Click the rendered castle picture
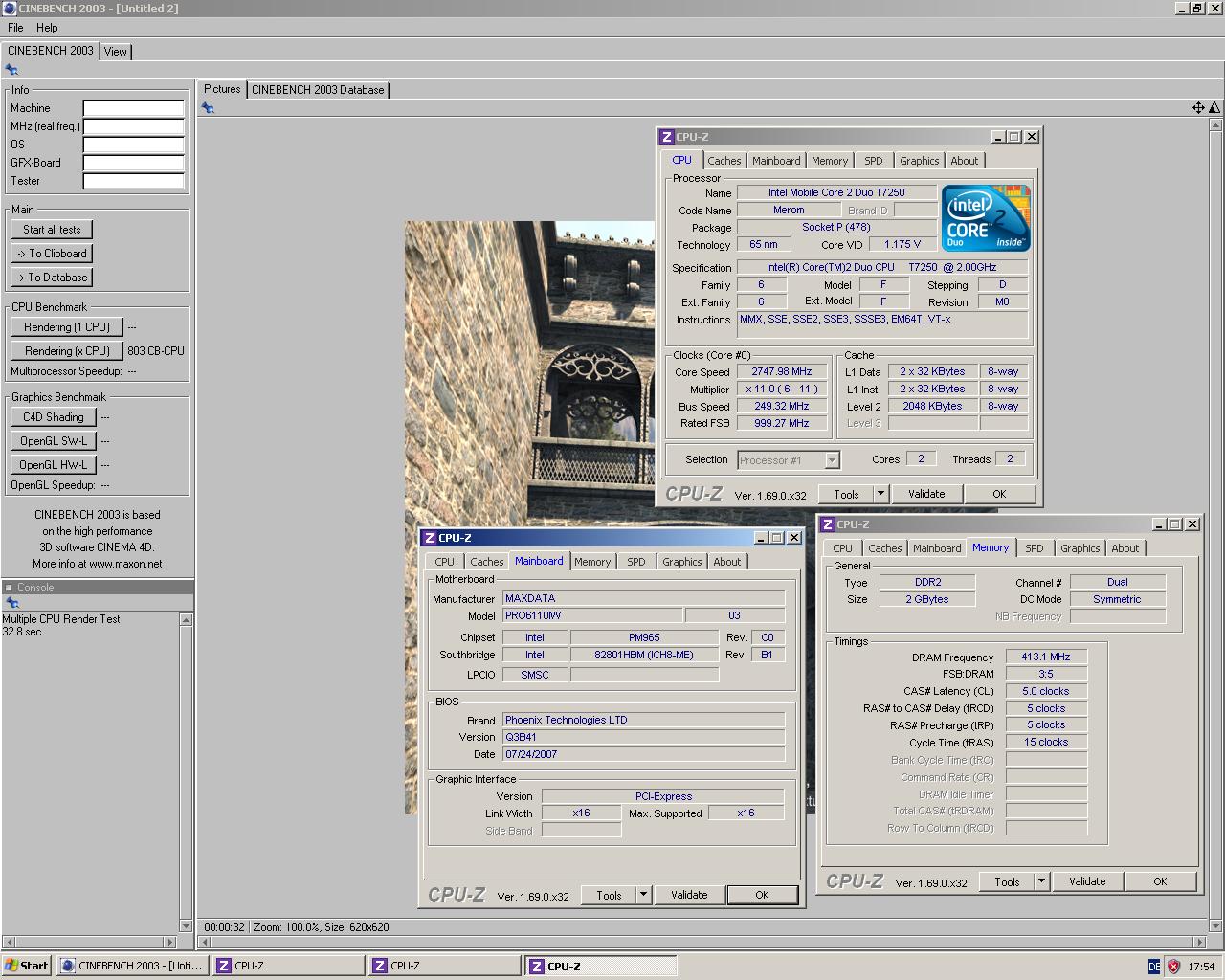1225x980 pixels. [x=529, y=374]
